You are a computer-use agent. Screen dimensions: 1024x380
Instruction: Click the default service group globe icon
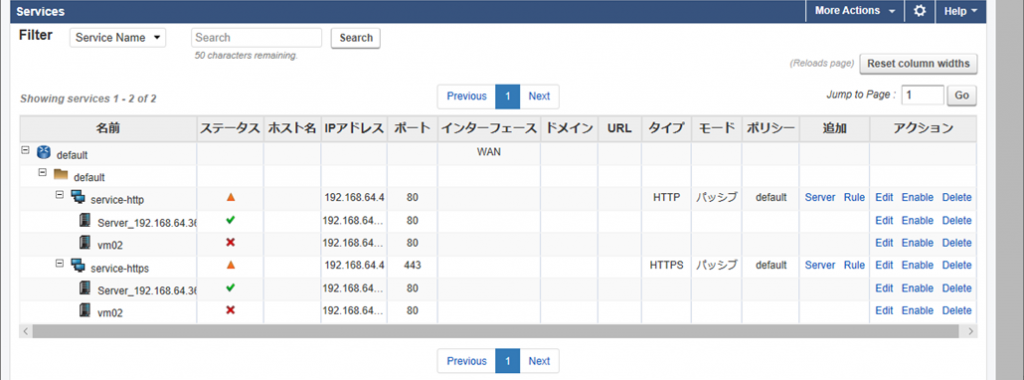pos(44,153)
